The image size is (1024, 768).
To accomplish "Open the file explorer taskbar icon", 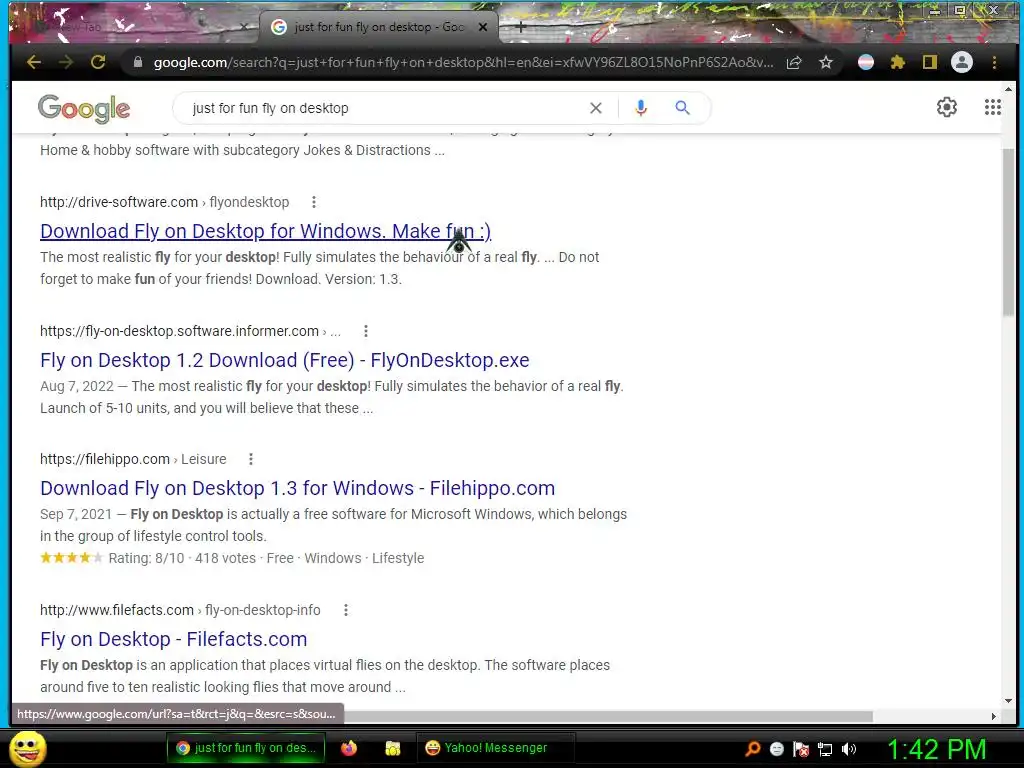I will click(392, 748).
